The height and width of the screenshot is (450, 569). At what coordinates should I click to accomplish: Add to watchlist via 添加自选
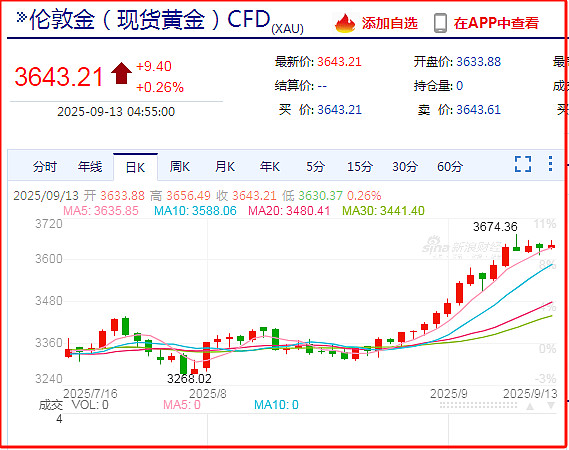click(389, 23)
